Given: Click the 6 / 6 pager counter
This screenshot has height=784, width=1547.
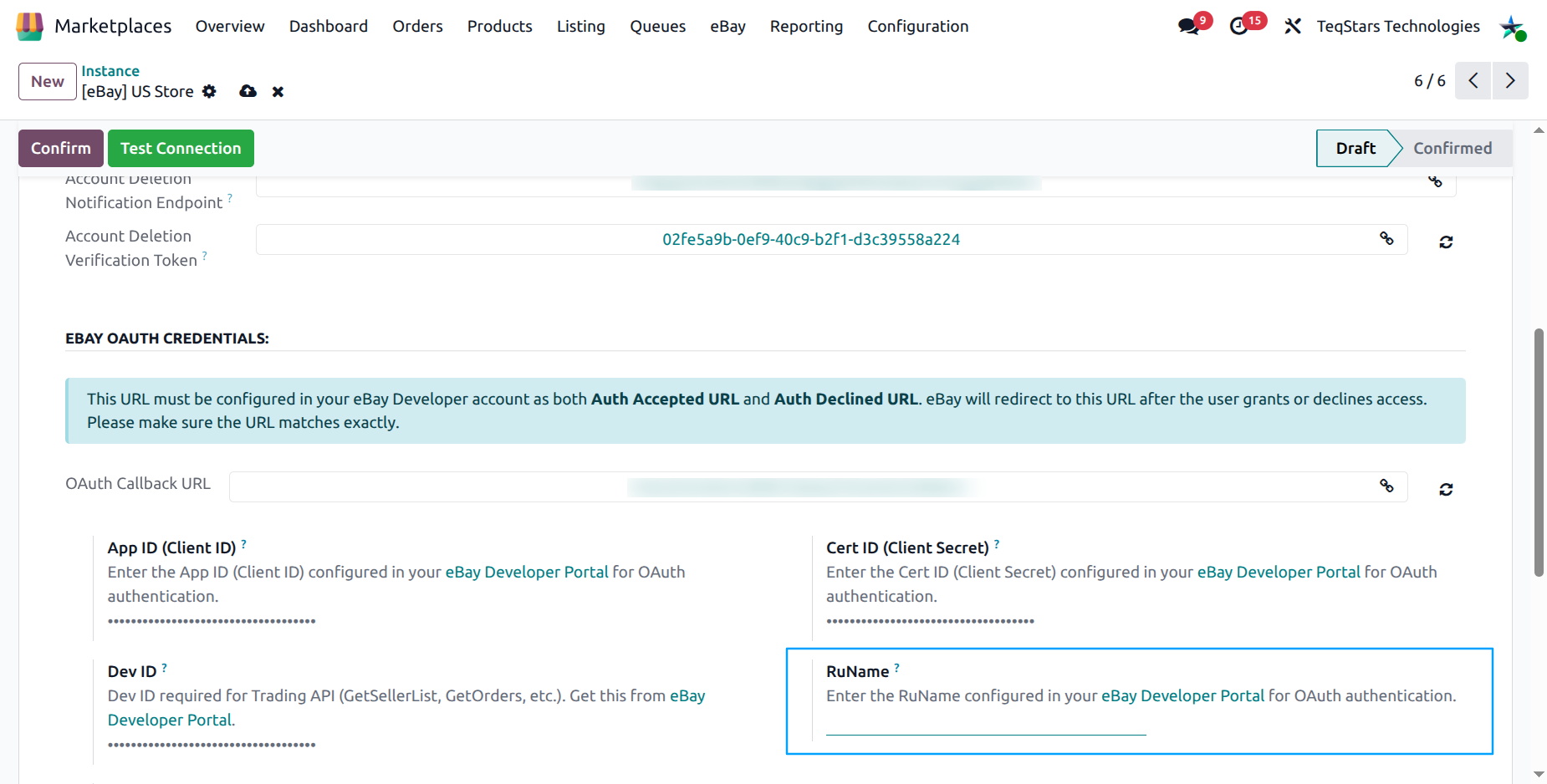Looking at the screenshot, I should (x=1429, y=80).
